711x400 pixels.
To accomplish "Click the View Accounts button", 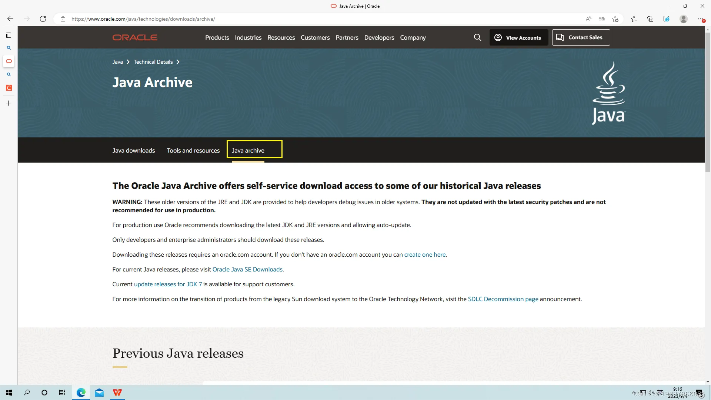I will pyautogui.click(x=517, y=37).
